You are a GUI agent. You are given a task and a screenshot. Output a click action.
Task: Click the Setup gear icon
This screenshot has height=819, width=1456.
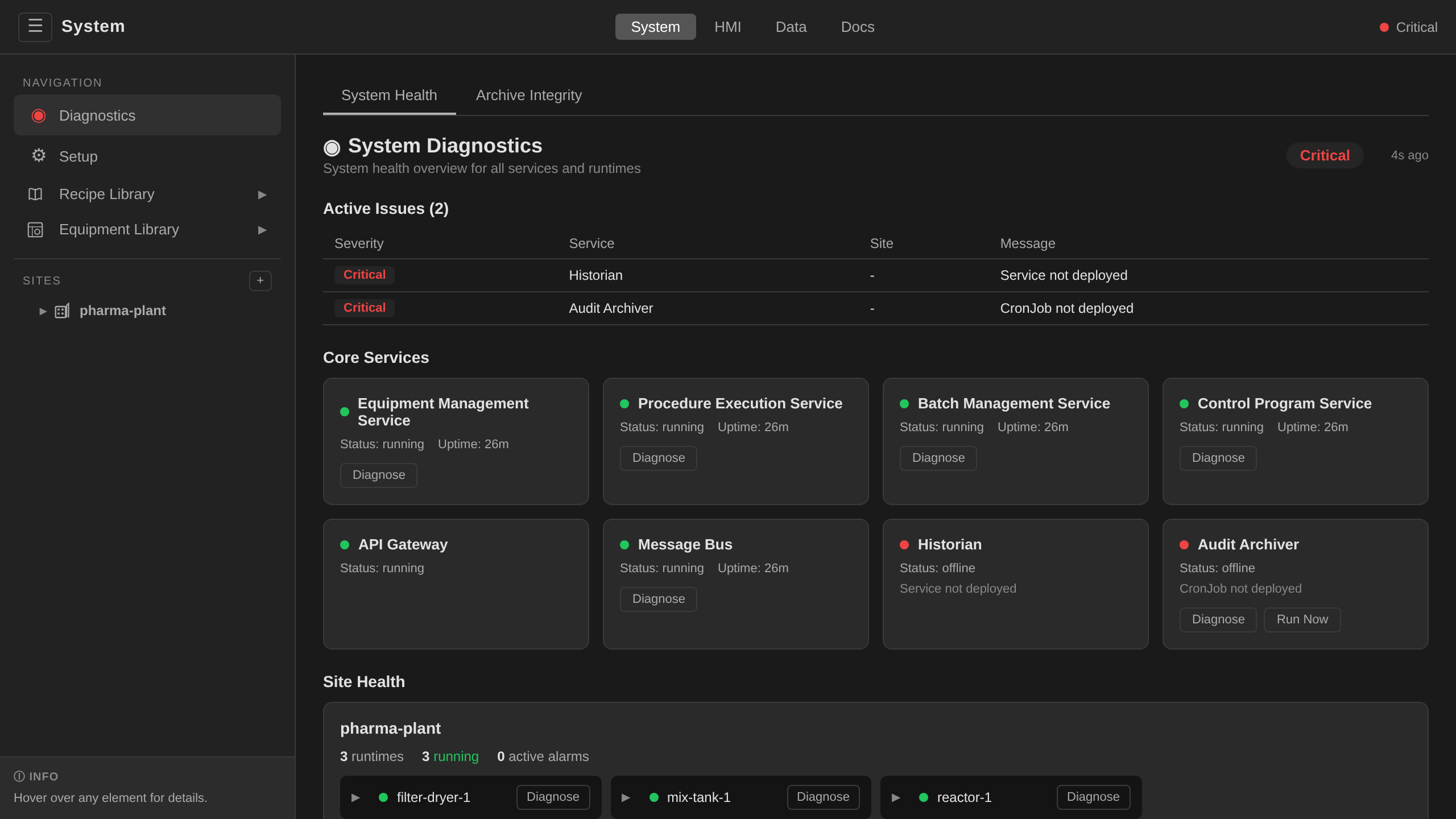39,156
